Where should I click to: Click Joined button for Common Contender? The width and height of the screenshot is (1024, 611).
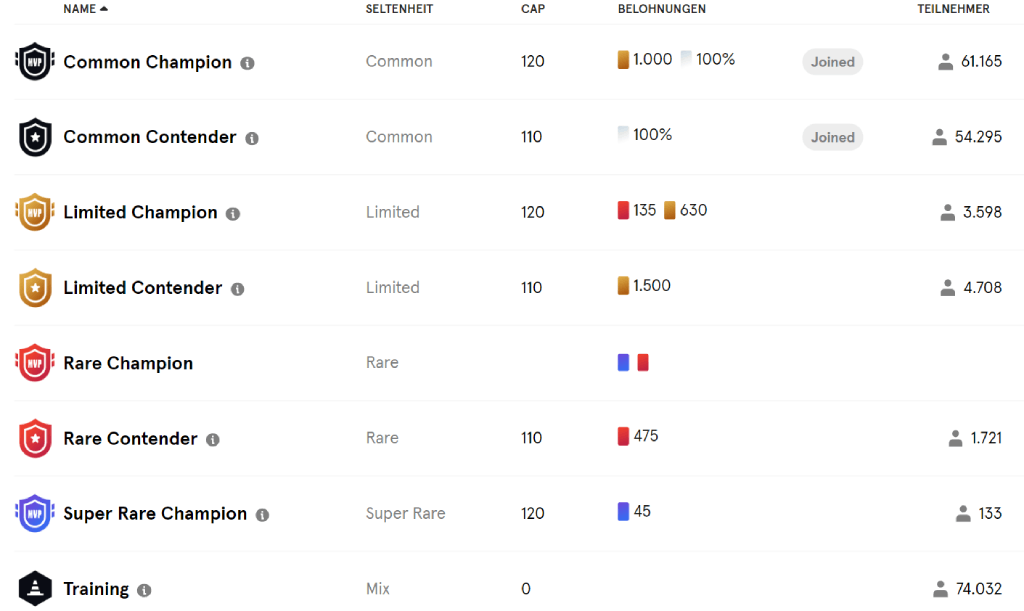coord(833,137)
